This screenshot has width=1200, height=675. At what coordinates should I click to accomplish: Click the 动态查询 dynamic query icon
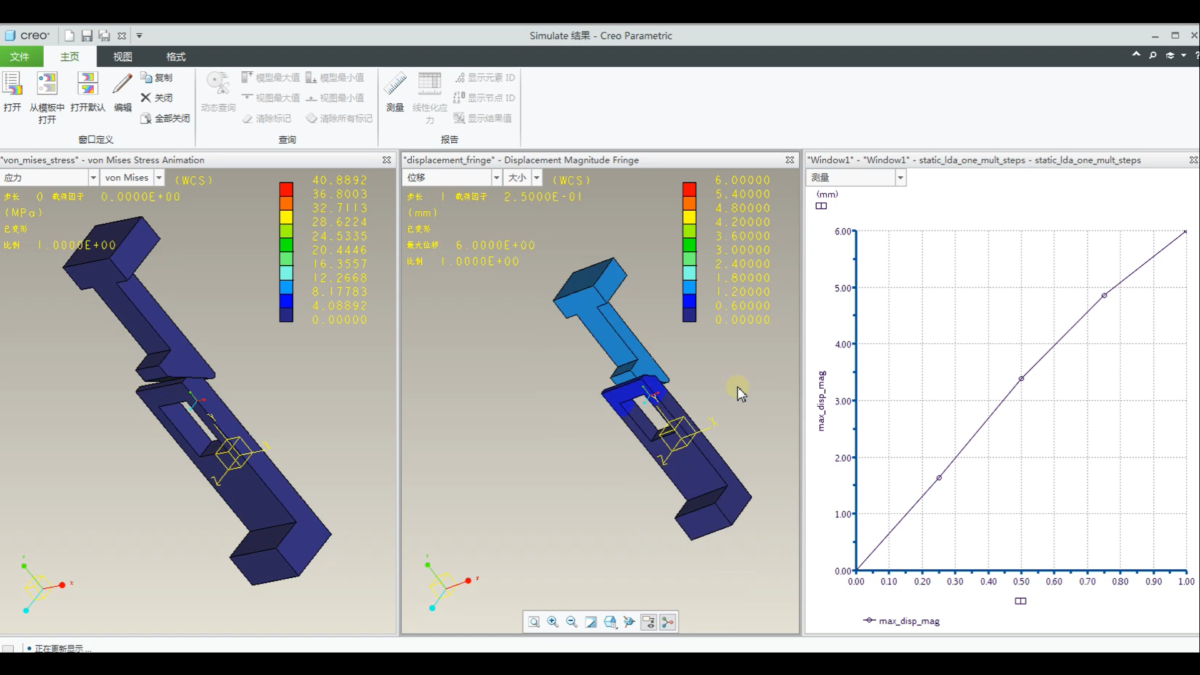(217, 83)
